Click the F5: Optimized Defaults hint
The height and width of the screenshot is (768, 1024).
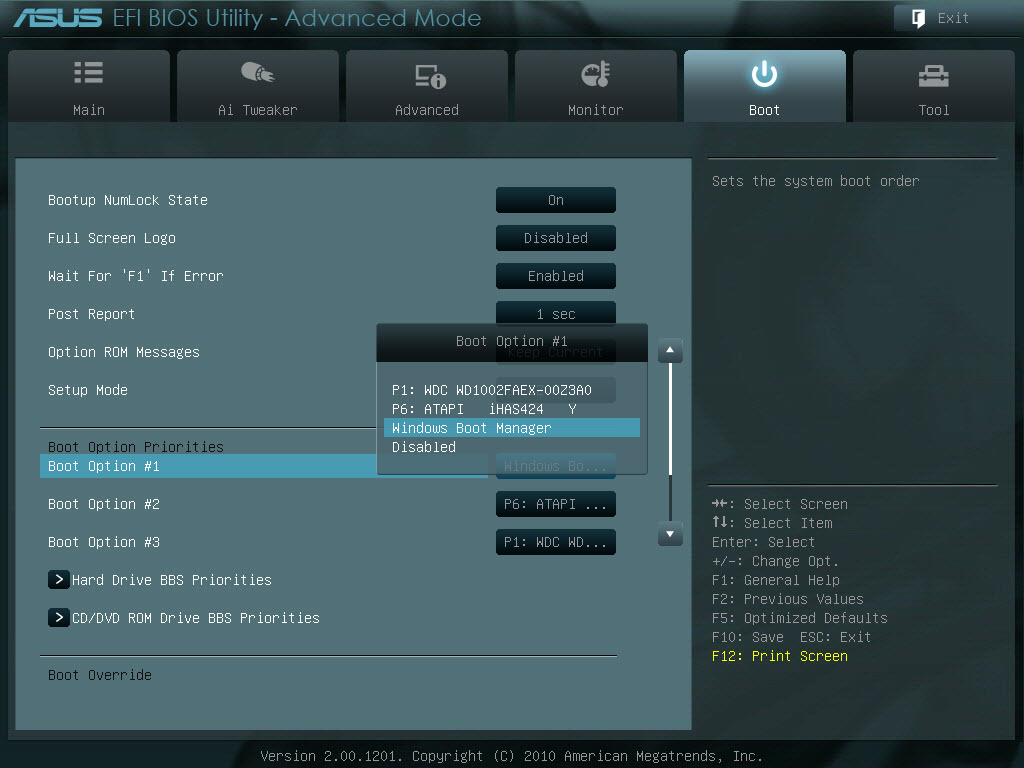799,618
